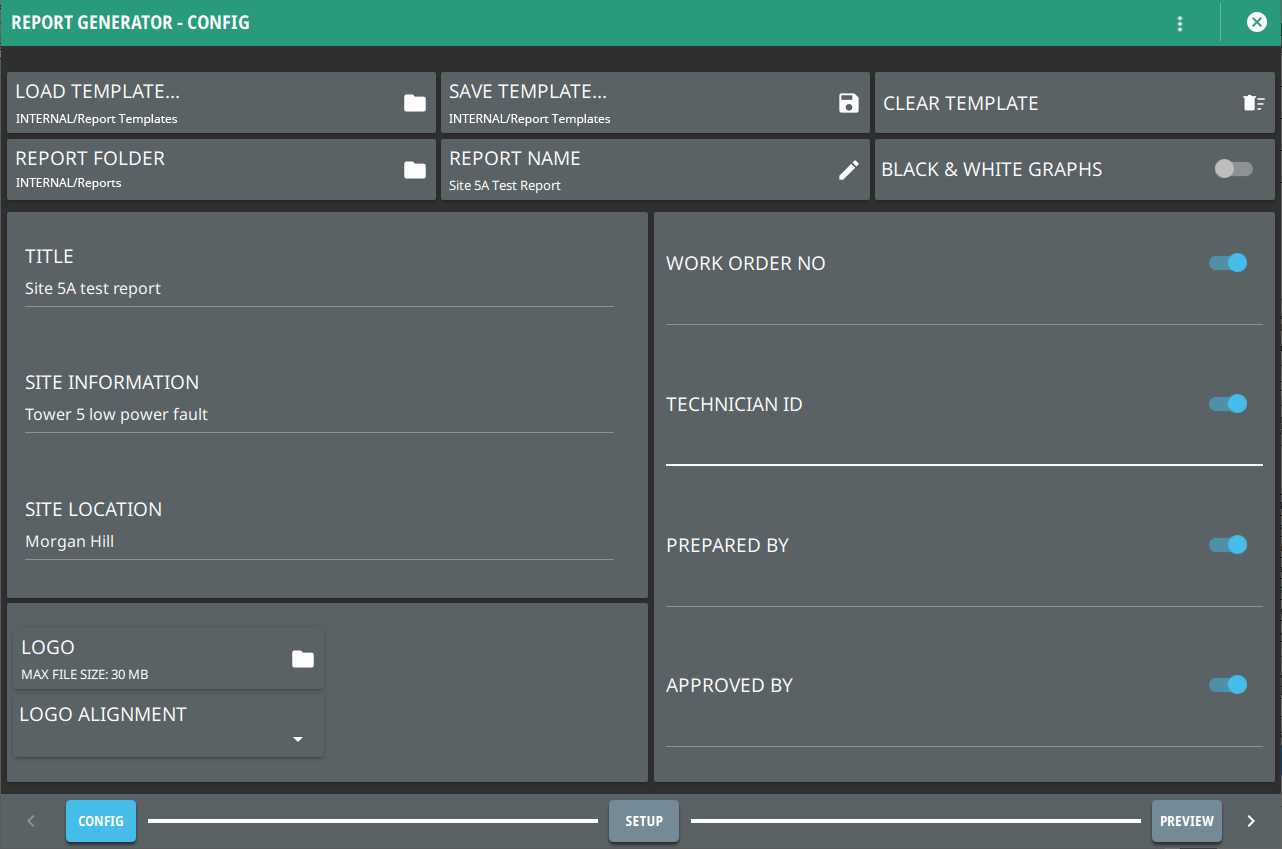Go to the Setup step
The image size is (1282, 849).
click(x=644, y=821)
